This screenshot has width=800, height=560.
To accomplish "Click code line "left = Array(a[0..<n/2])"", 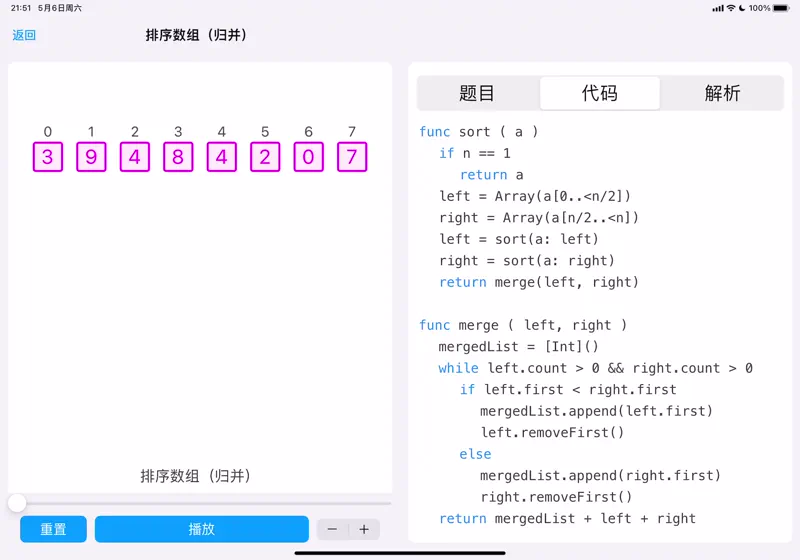I will tap(535, 196).
